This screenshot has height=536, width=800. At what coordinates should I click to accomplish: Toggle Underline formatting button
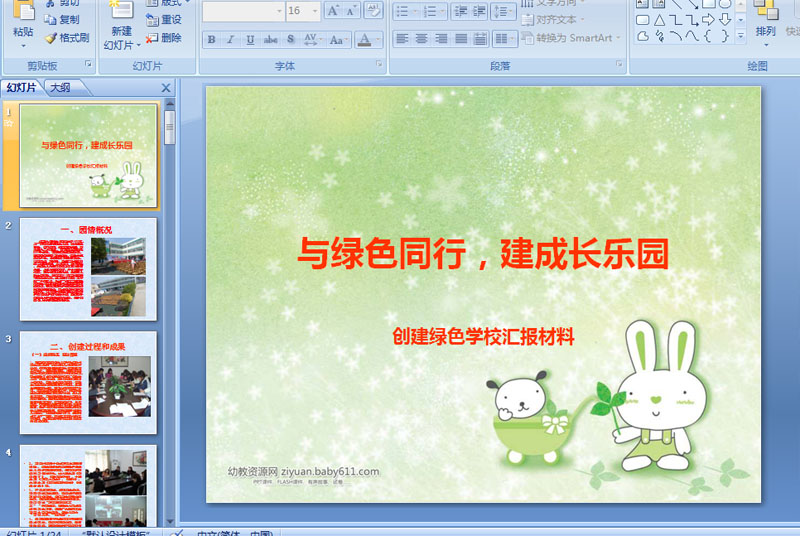coord(250,39)
